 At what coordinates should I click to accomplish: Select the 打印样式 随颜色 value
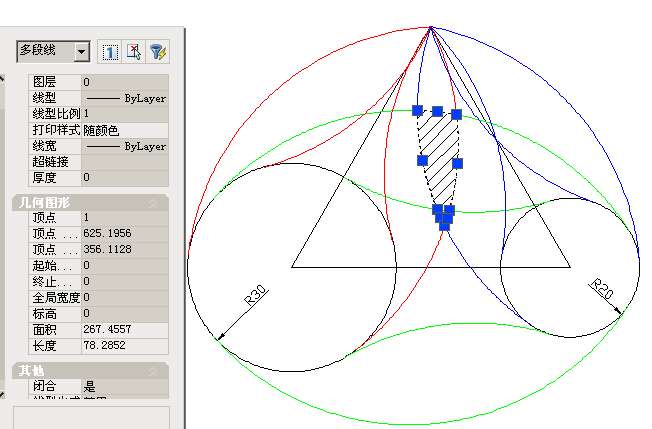click(125, 130)
